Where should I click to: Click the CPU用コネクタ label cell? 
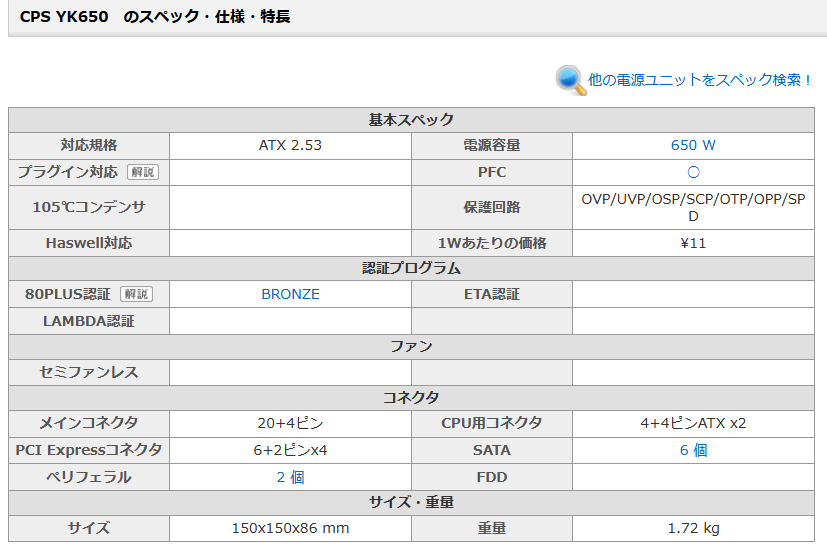(x=492, y=423)
